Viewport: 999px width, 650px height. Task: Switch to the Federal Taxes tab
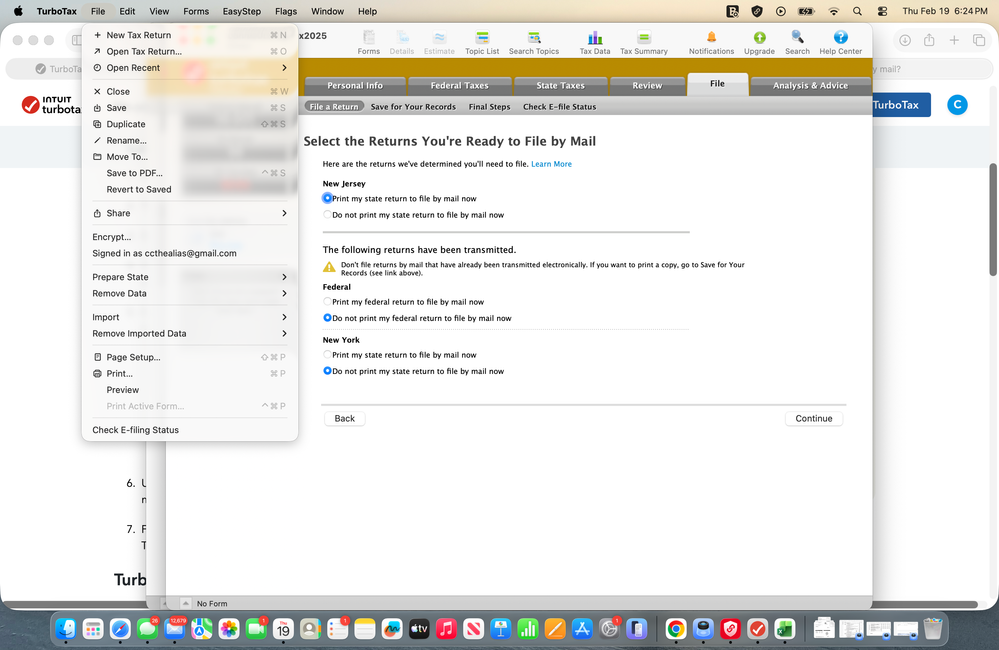(x=459, y=86)
